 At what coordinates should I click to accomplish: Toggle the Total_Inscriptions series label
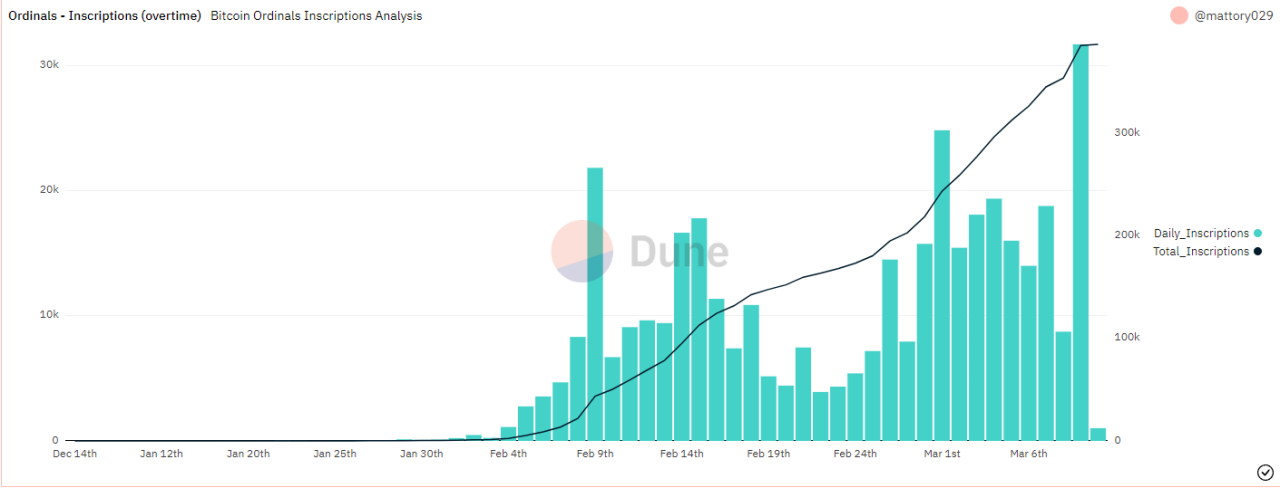pyautogui.click(x=1200, y=251)
